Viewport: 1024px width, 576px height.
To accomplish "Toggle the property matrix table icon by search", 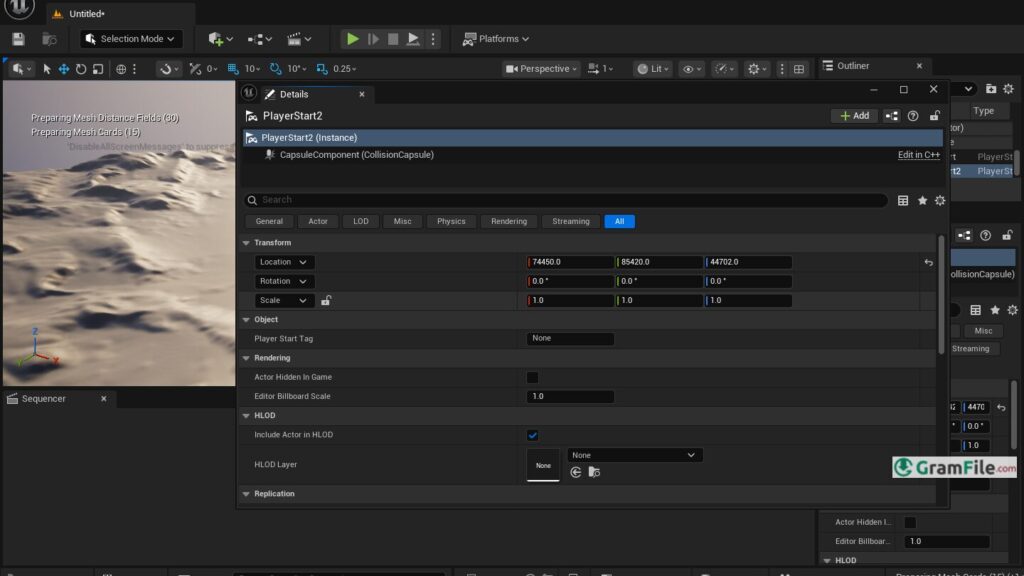I will click(903, 200).
